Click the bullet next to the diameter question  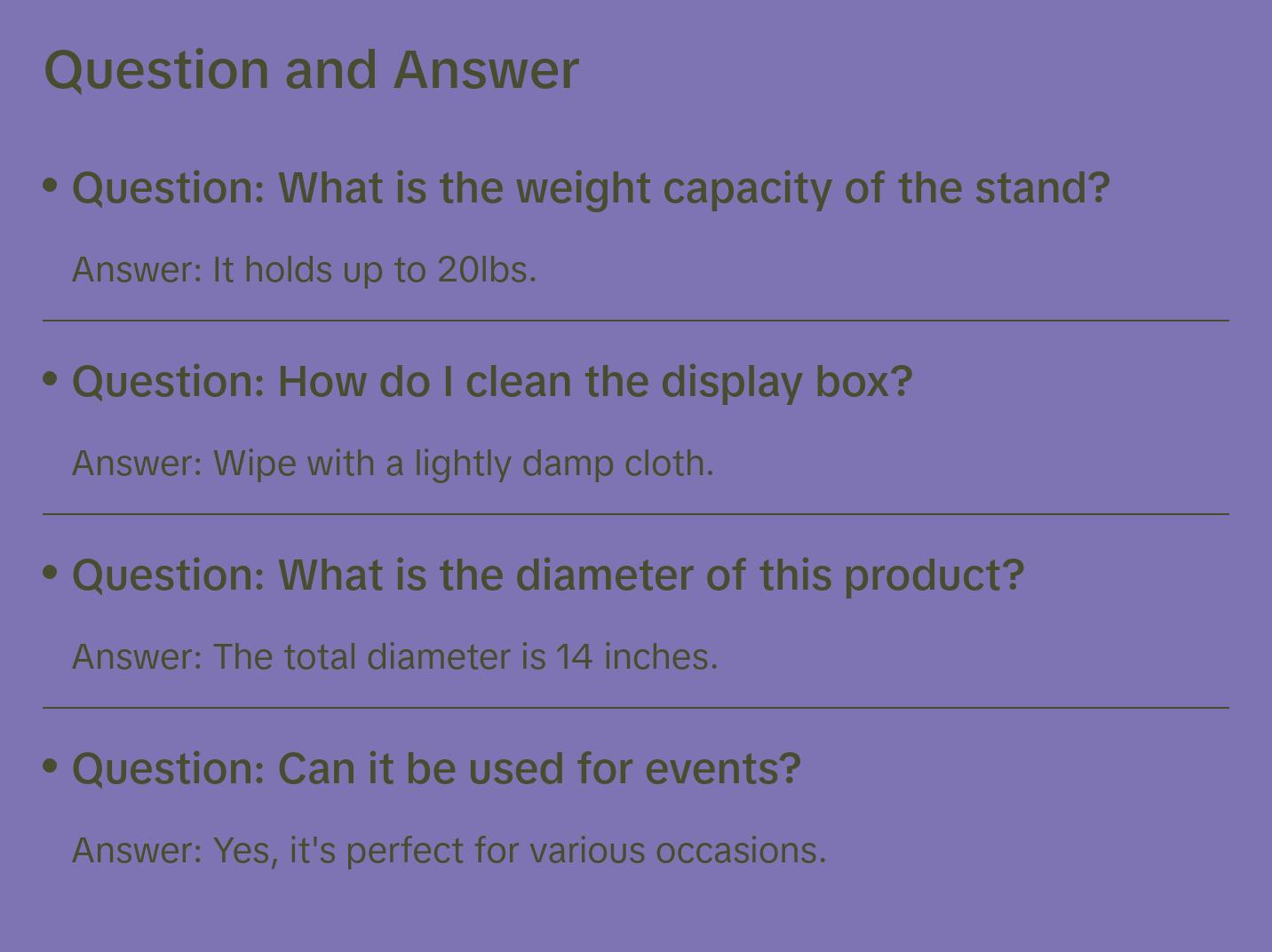[x=51, y=573]
